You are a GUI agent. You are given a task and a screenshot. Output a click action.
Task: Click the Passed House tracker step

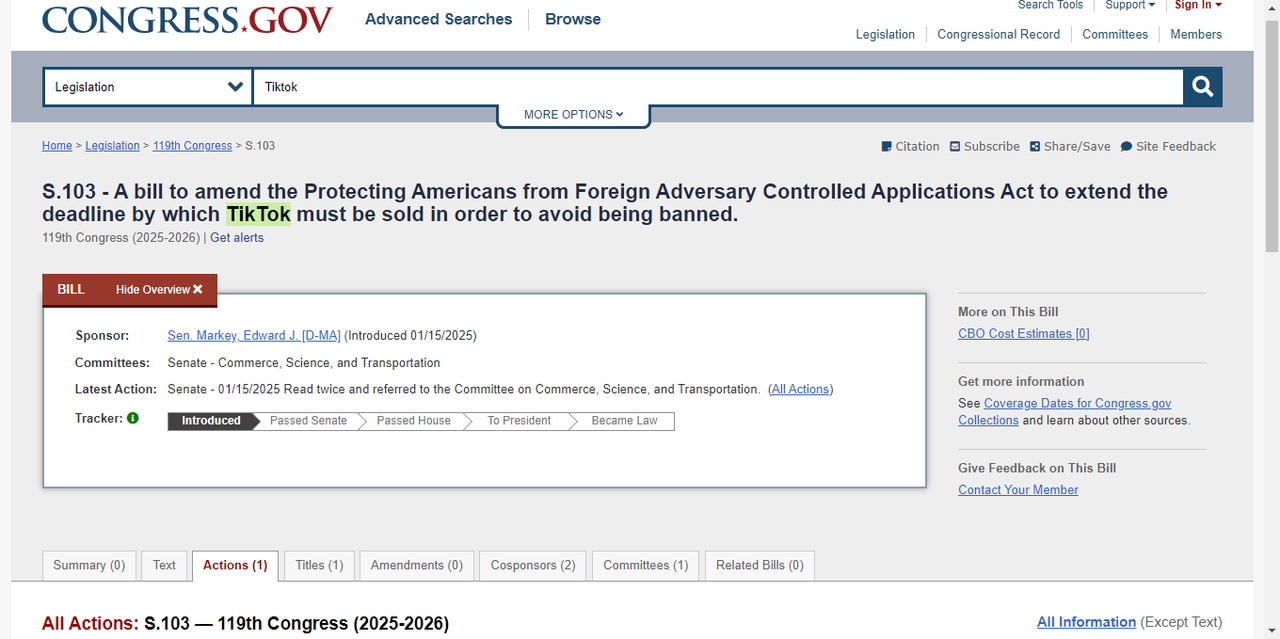(x=413, y=421)
